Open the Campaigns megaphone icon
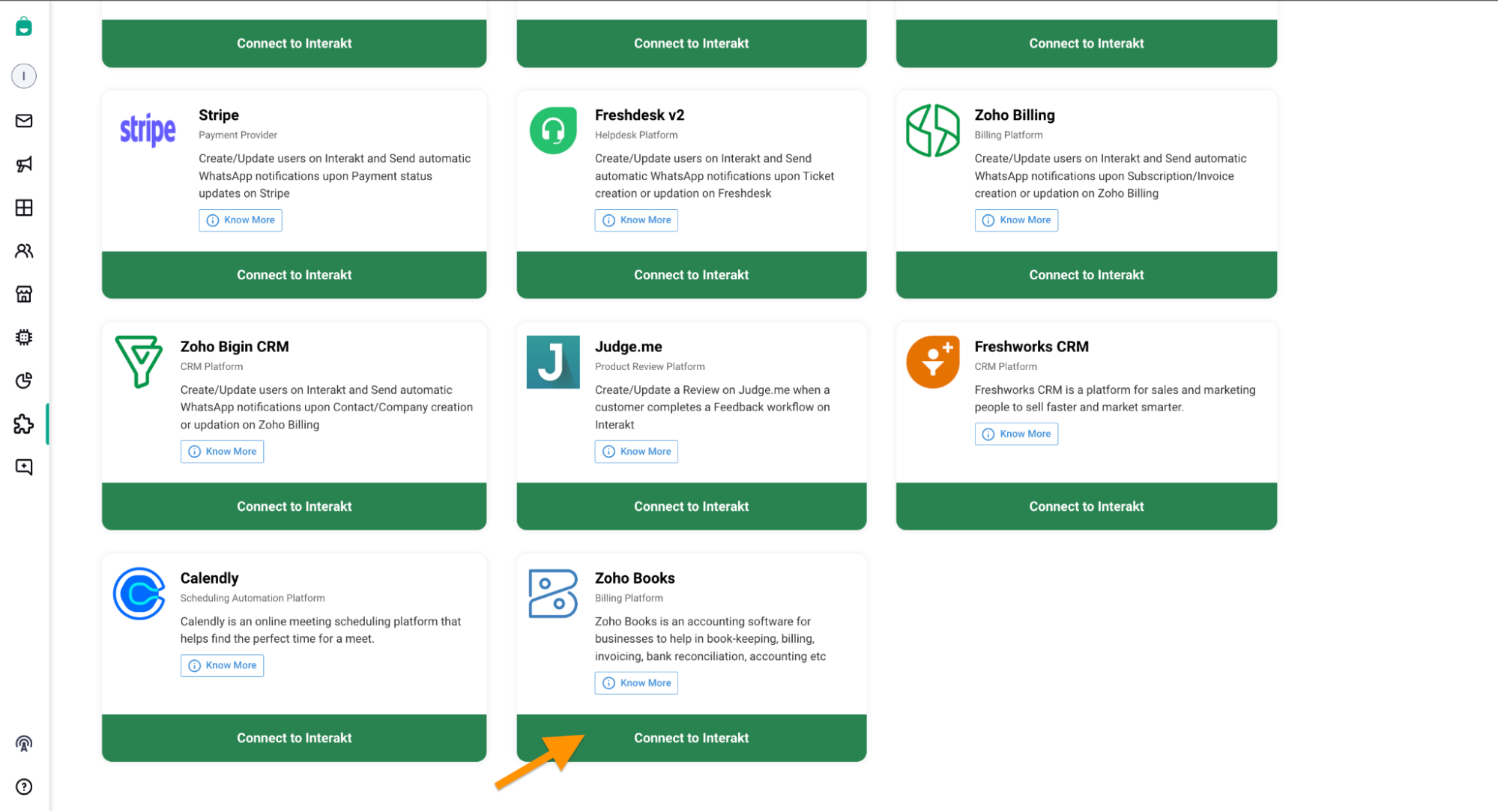The height and width of the screenshot is (812, 1498). [x=23, y=164]
